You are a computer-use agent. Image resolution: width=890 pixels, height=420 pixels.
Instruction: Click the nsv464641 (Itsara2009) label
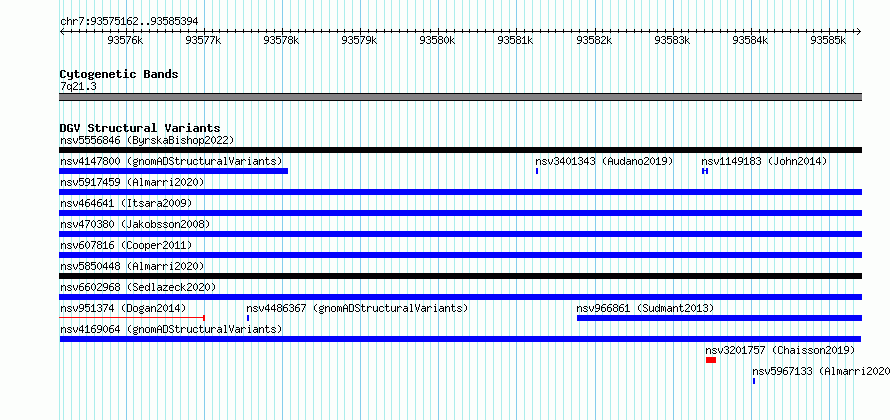[x=126, y=203]
